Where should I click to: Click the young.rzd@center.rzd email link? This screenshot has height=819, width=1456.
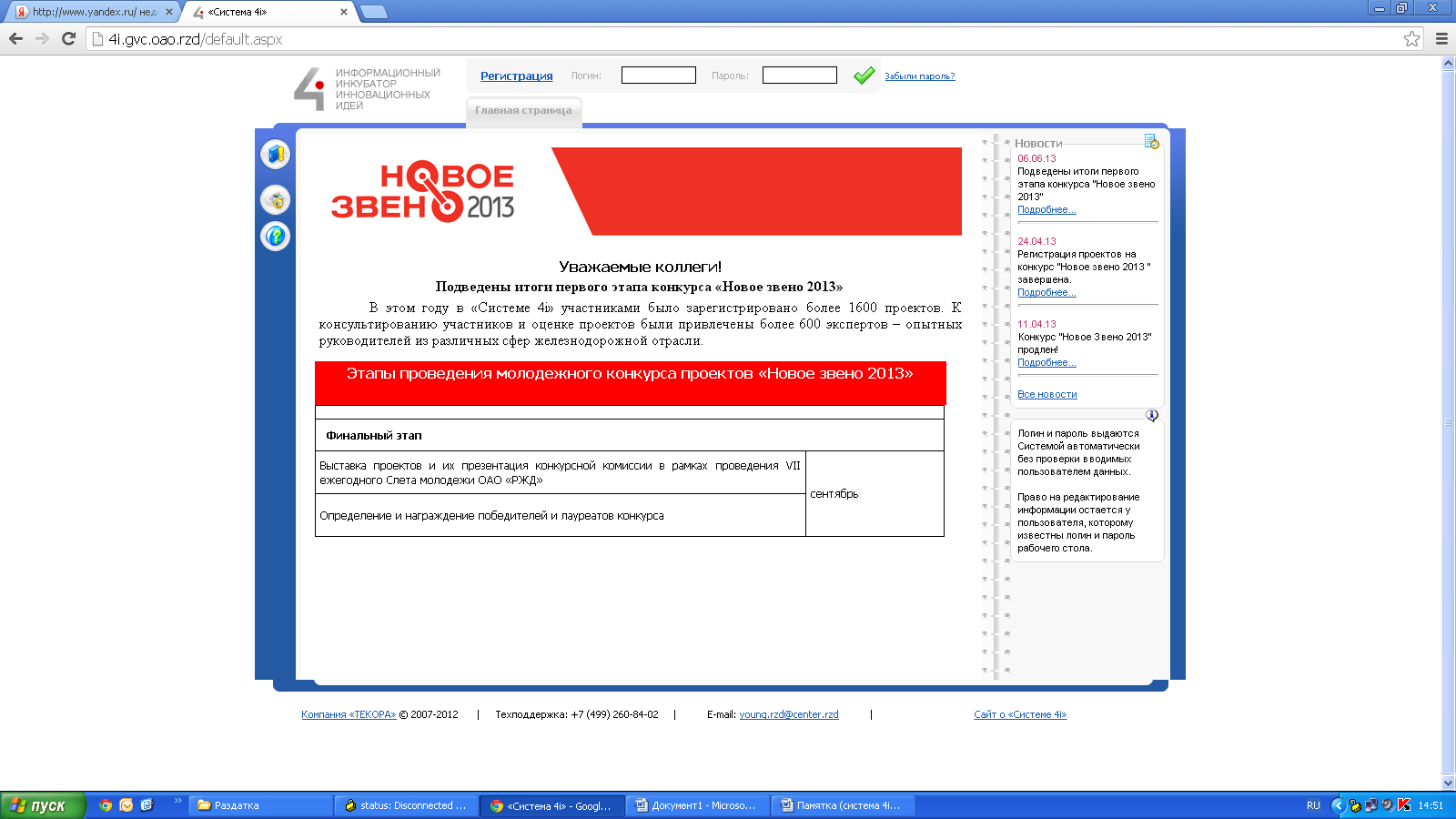(789, 714)
